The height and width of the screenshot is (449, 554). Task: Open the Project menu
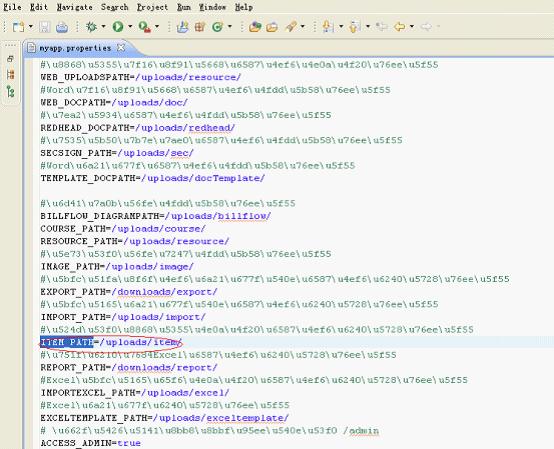click(x=153, y=7)
